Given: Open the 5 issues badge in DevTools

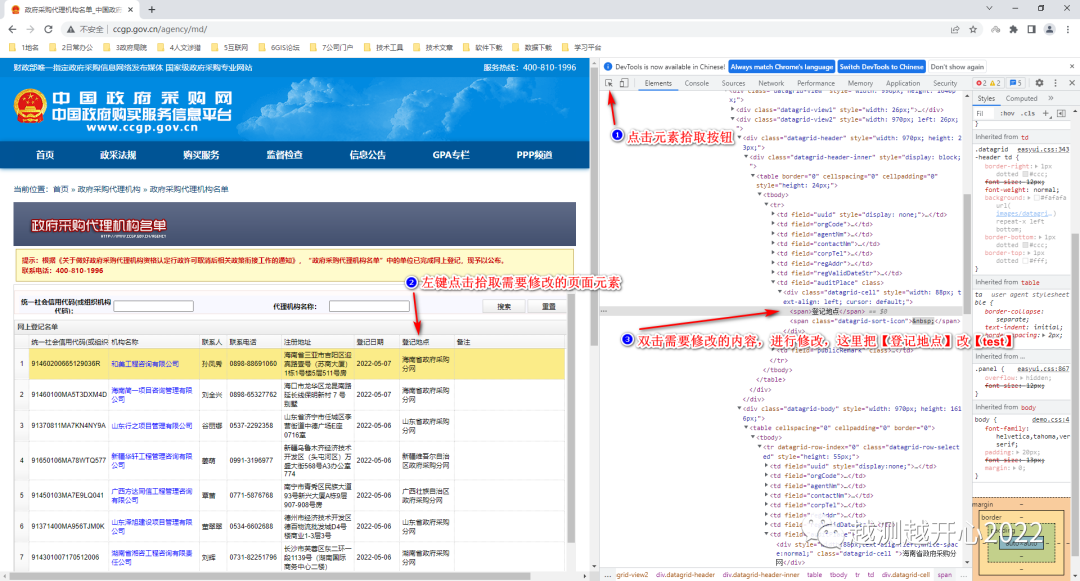Looking at the screenshot, I should click(1016, 83).
